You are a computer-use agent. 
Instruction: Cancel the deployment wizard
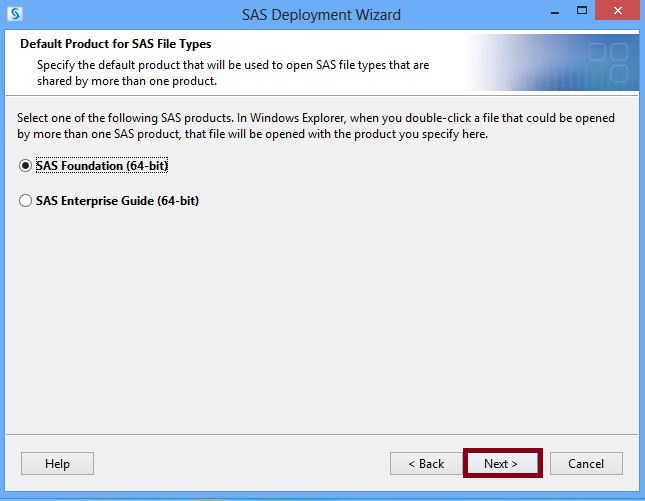click(586, 464)
